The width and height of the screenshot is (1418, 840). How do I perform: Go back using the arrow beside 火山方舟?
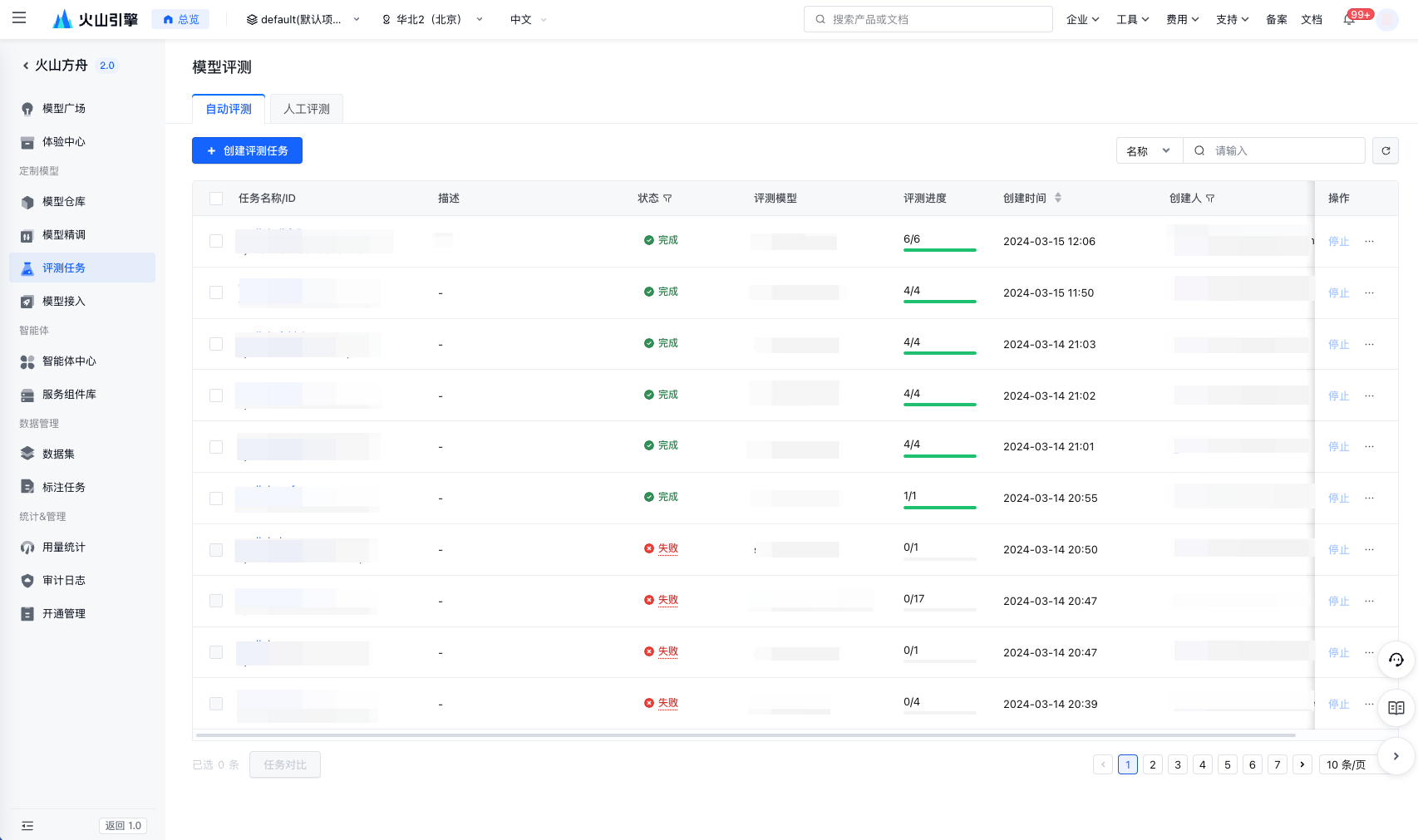(x=26, y=66)
